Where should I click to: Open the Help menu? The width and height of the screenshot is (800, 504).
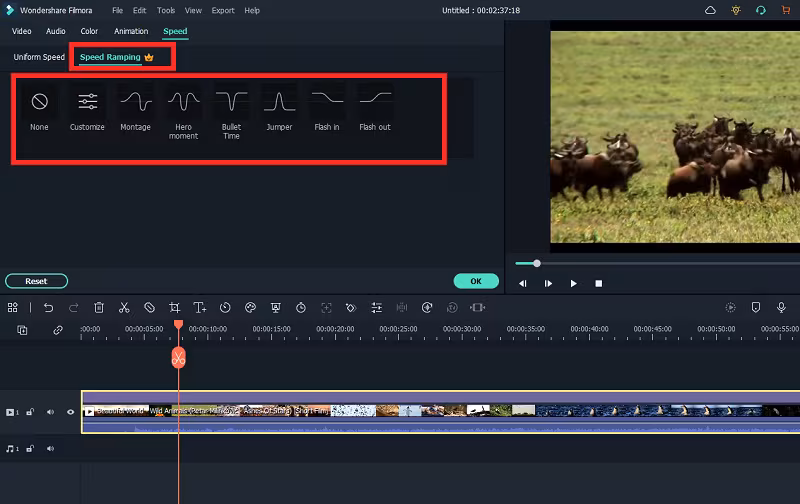(x=252, y=10)
